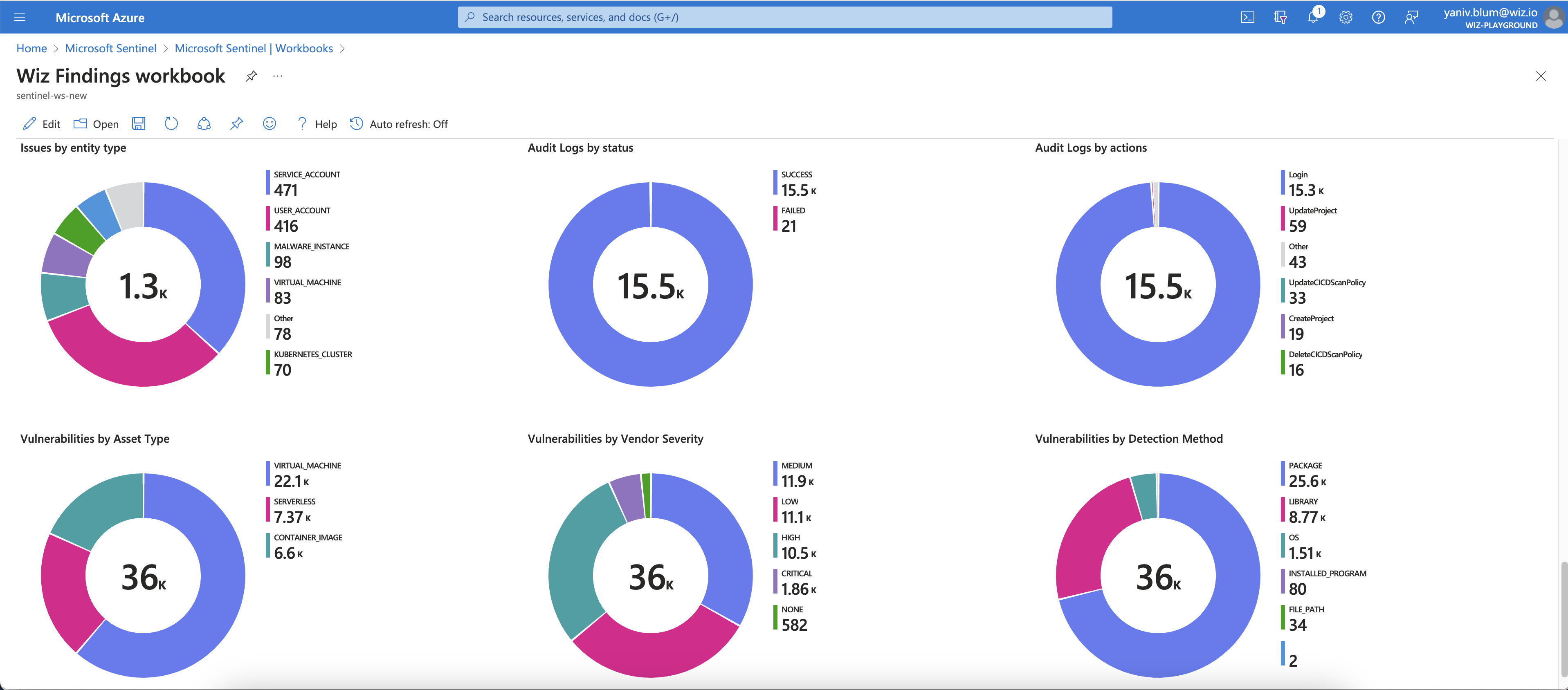The image size is (1568, 690).
Task: Go to Microsoft Sentinel | Workbooks breadcrumb
Action: [x=254, y=48]
